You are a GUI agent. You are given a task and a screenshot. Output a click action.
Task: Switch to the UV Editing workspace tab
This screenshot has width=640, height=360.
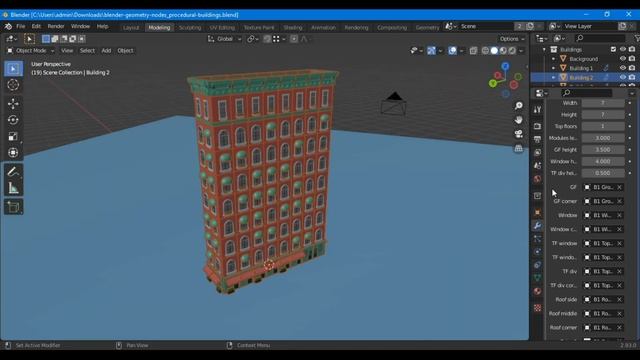[222, 27]
